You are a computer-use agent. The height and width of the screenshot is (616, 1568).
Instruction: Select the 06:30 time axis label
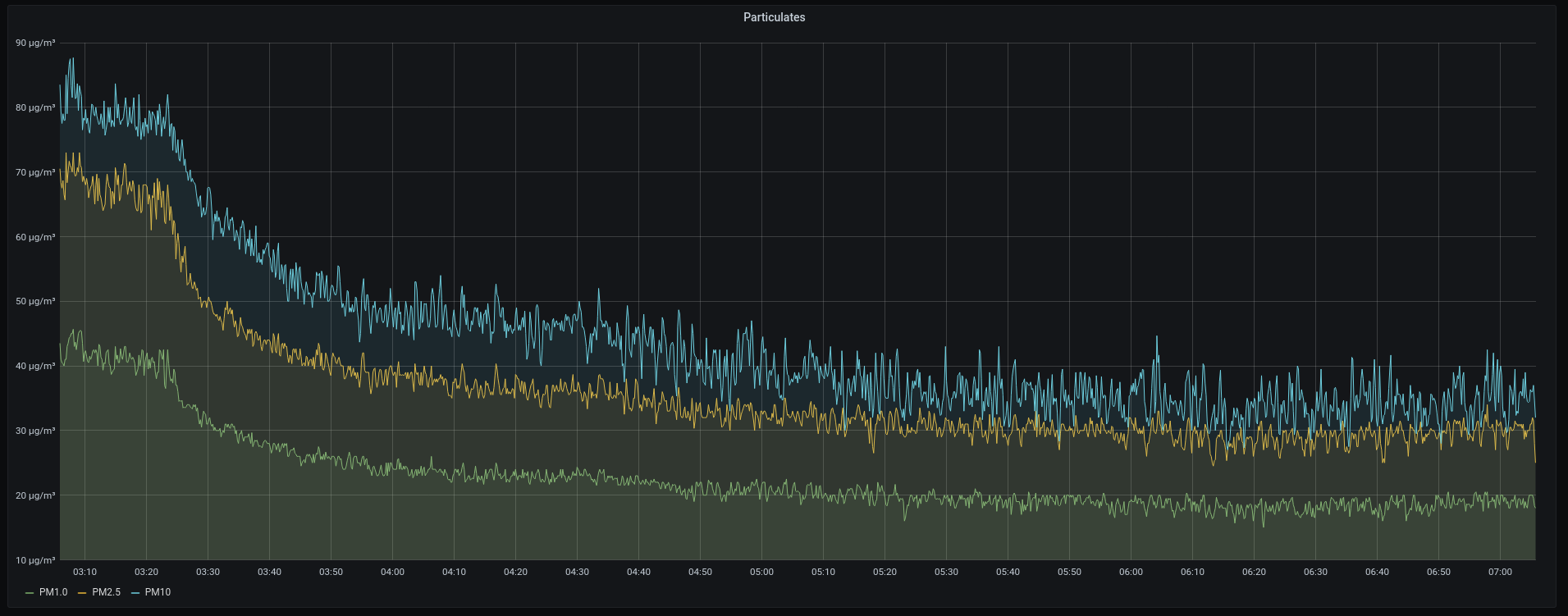point(1315,572)
